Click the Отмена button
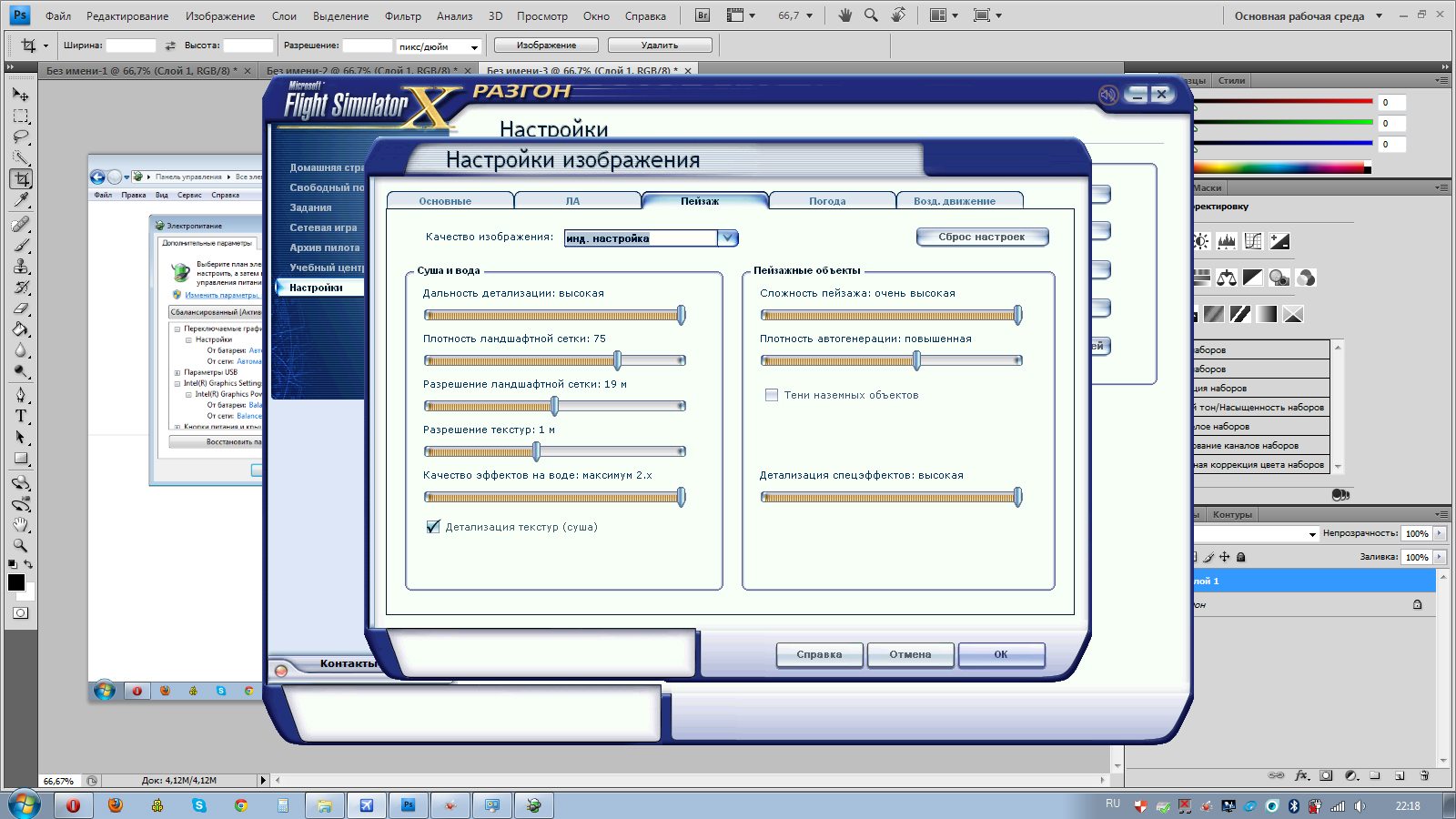 click(x=910, y=654)
